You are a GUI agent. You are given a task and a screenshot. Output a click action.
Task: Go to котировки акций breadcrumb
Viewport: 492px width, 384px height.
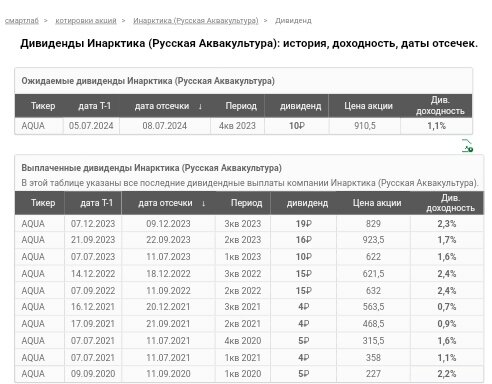pyautogui.click(x=86, y=21)
